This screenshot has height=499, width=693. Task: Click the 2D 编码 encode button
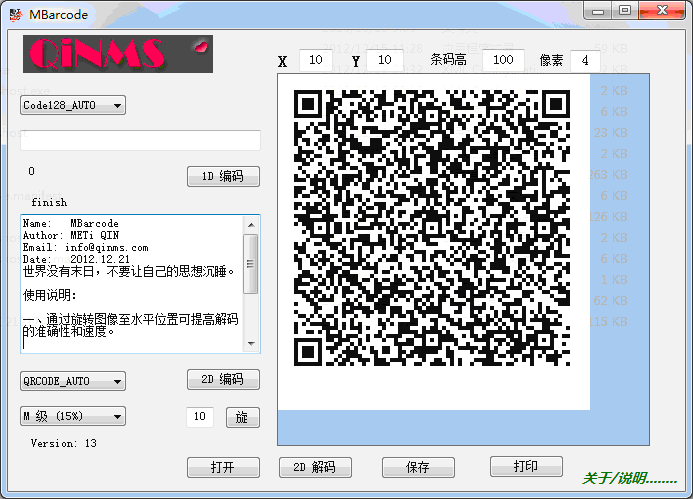[x=223, y=379]
